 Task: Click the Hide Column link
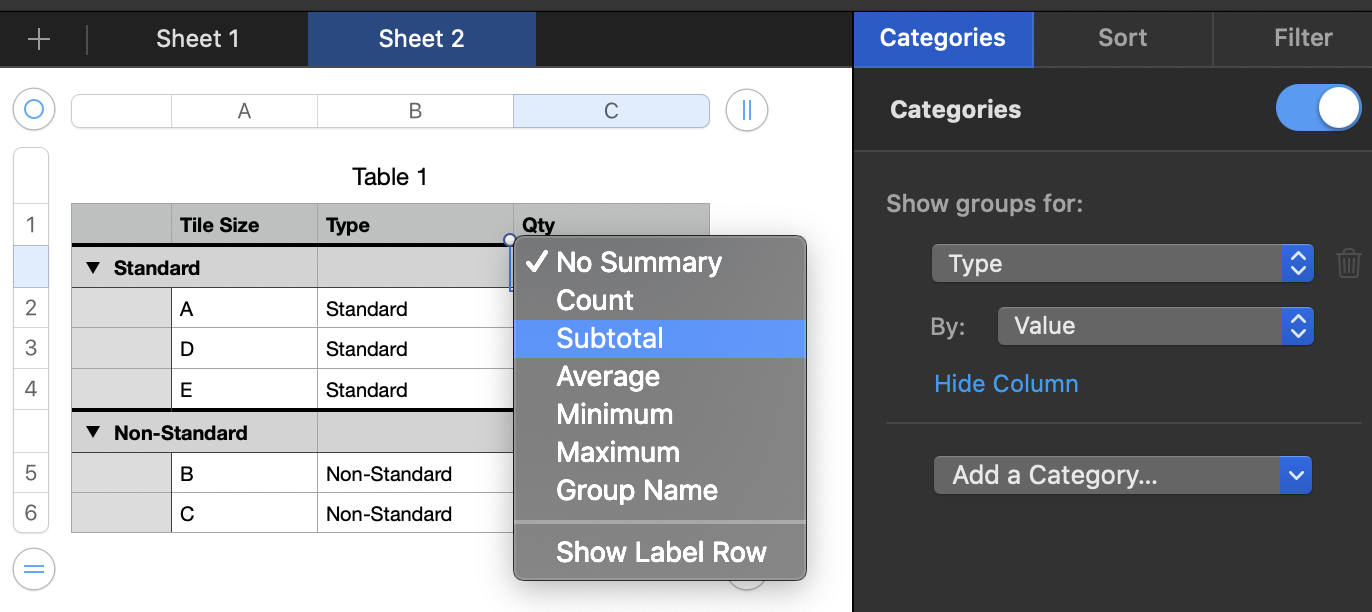pyautogui.click(x=1006, y=384)
